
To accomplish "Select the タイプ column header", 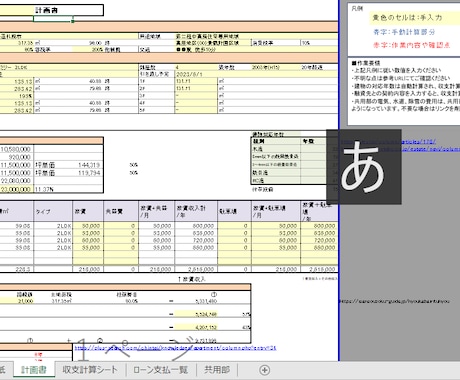I will pos(53,211).
